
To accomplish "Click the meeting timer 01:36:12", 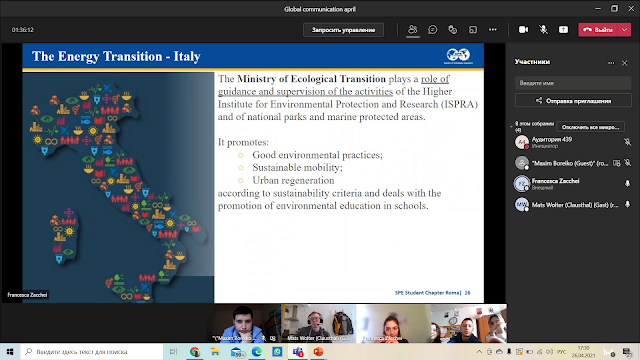I will (x=22, y=30).
